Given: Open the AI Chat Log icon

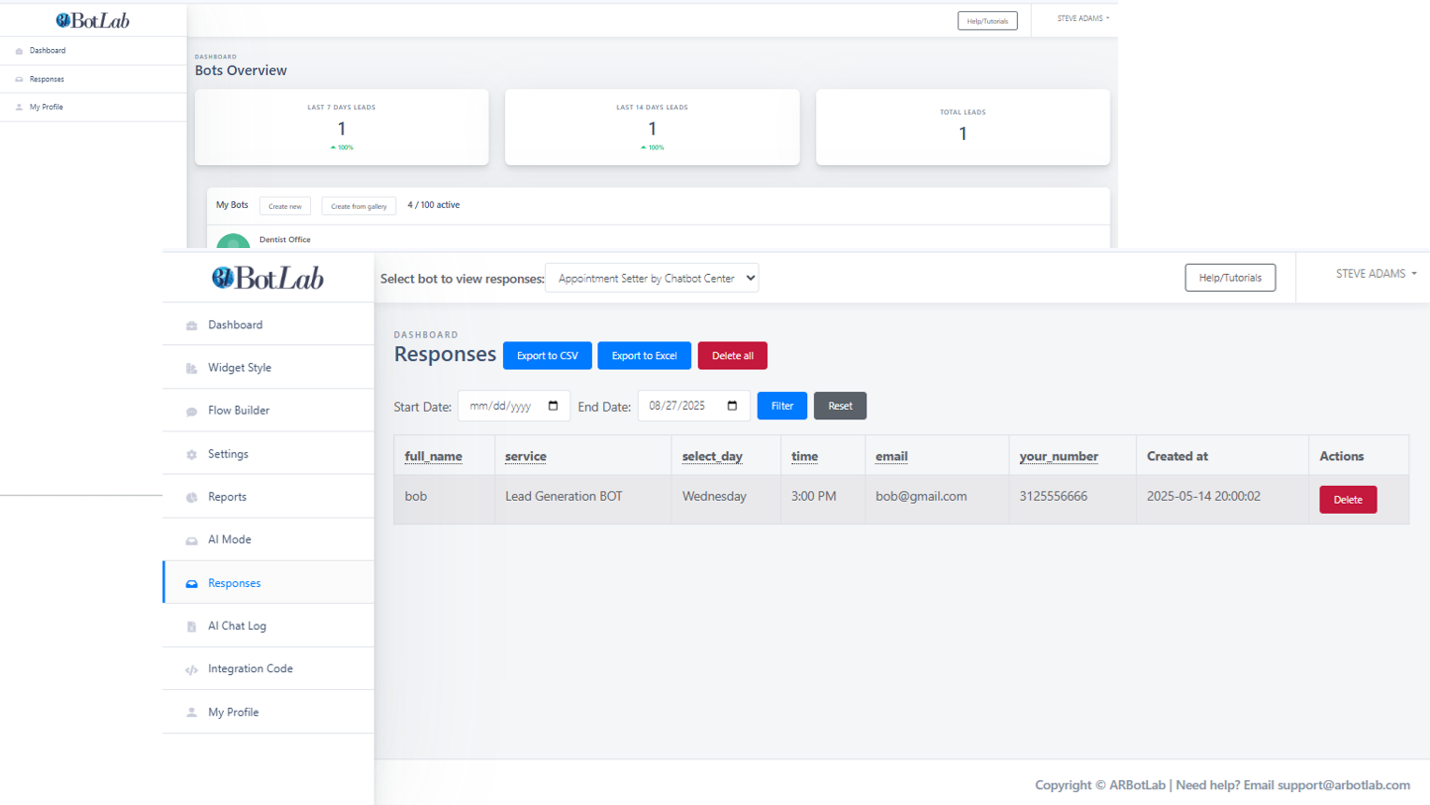Looking at the screenshot, I should pos(191,625).
